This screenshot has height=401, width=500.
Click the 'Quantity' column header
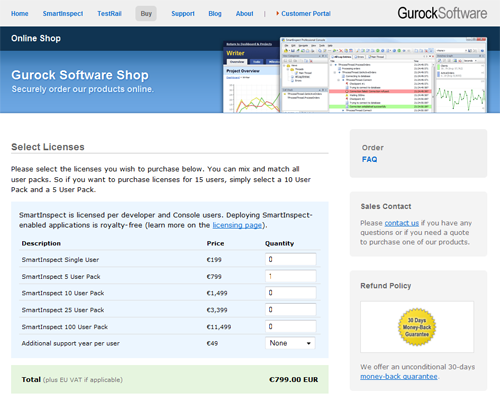[279, 243]
